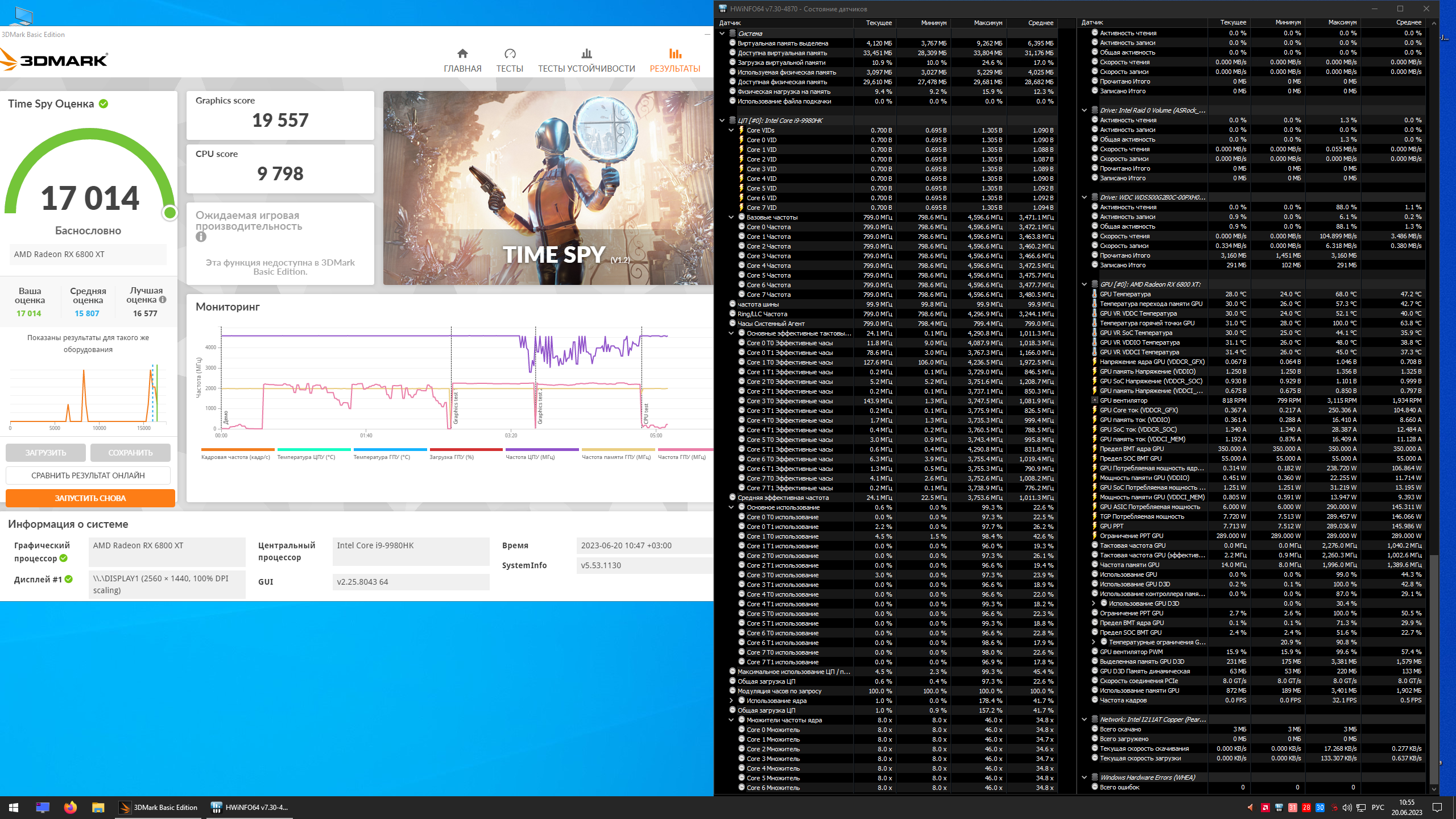
Task: Click the purple Частота ЦПУ legend swatch
Action: (x=541, y=449)
